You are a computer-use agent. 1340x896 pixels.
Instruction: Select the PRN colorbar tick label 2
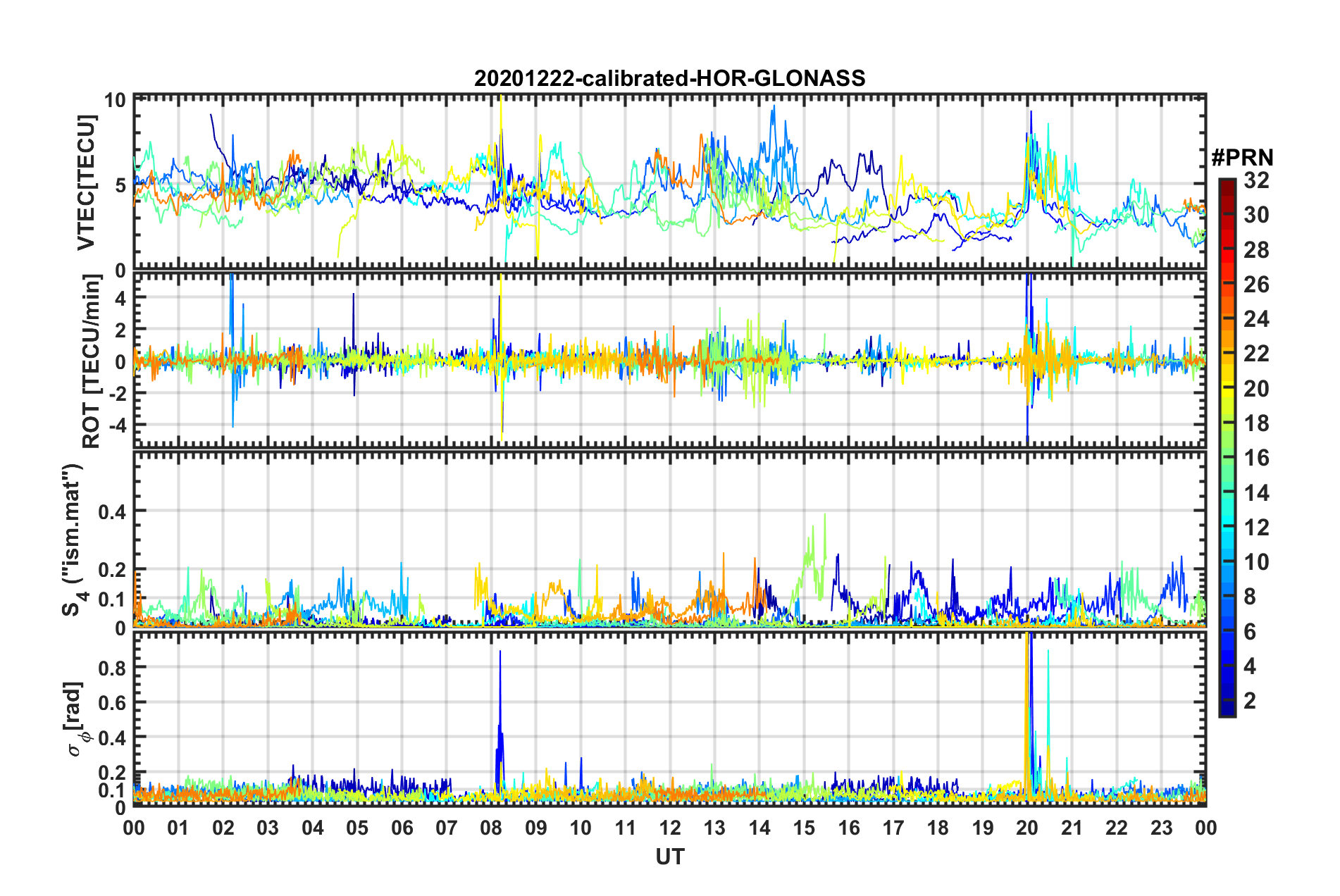click(x=1250, y=701)
